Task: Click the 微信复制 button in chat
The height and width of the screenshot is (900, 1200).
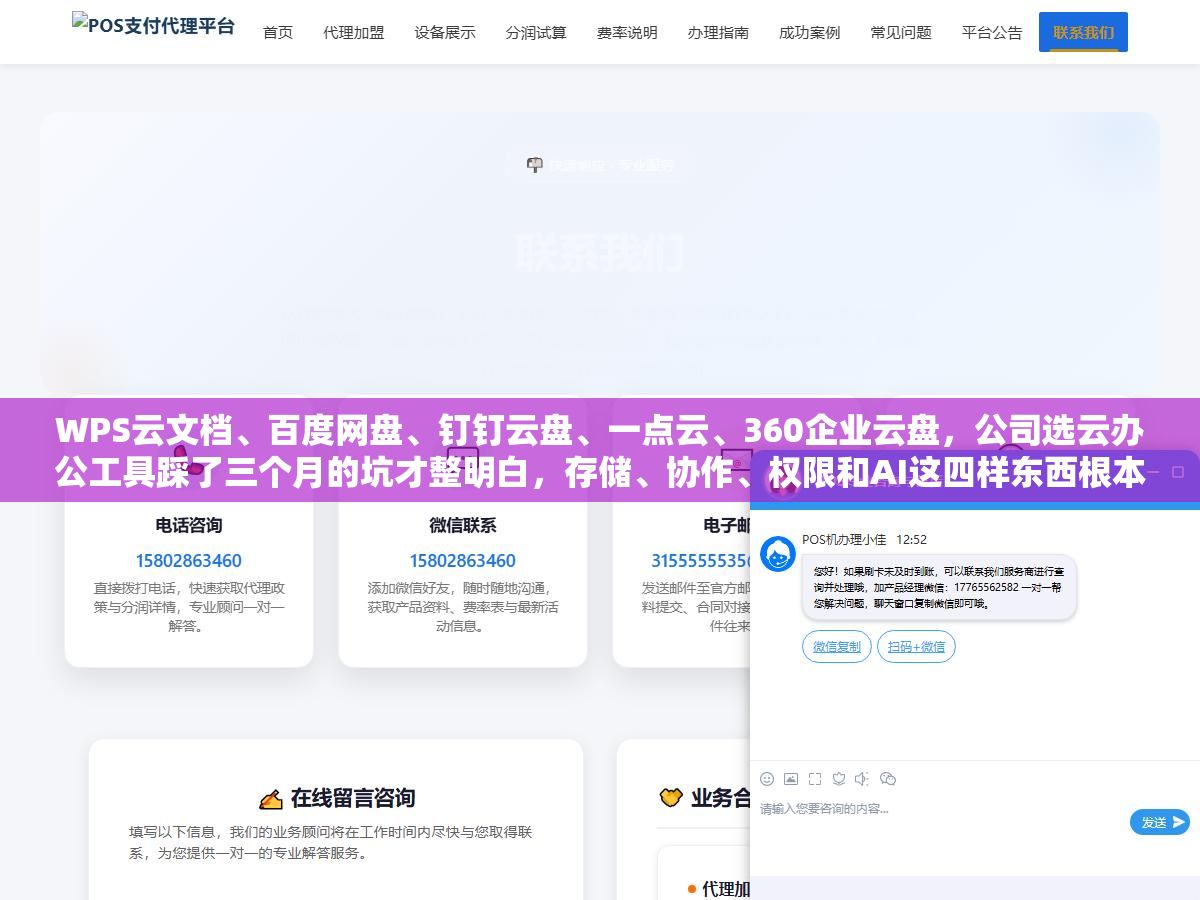Action: (837, 647)
